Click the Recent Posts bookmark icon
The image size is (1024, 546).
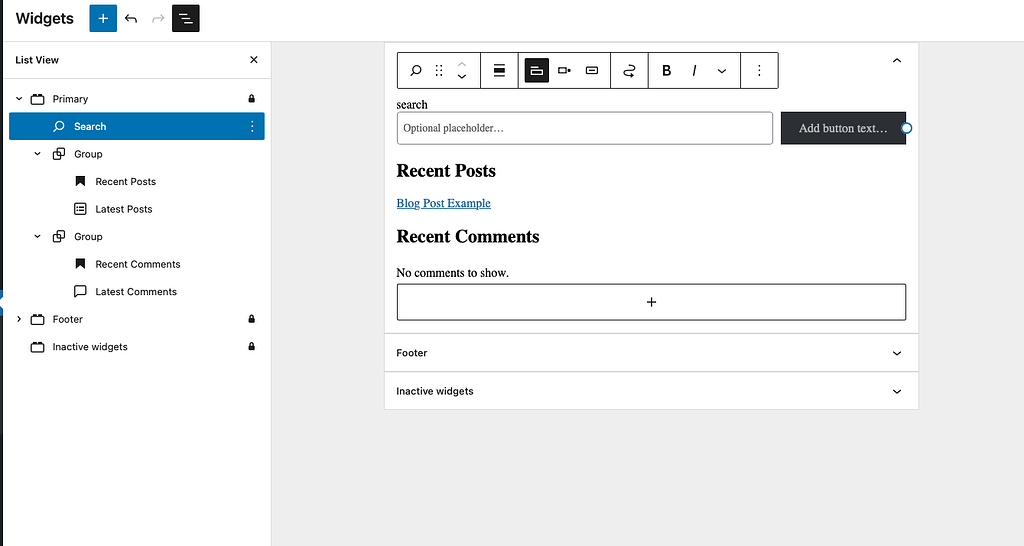click(x=80, y=182)
